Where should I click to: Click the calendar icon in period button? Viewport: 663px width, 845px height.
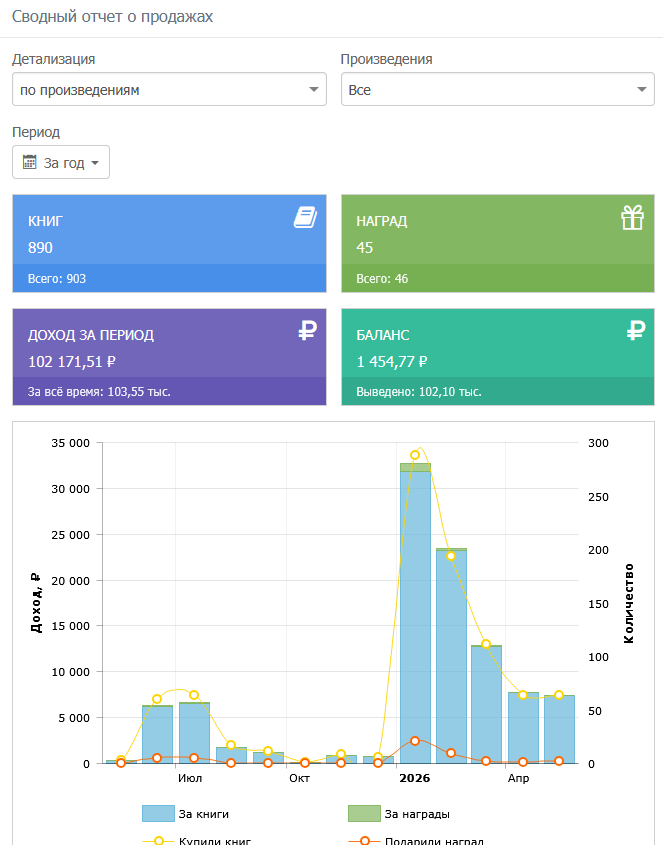tap(30, 162)
